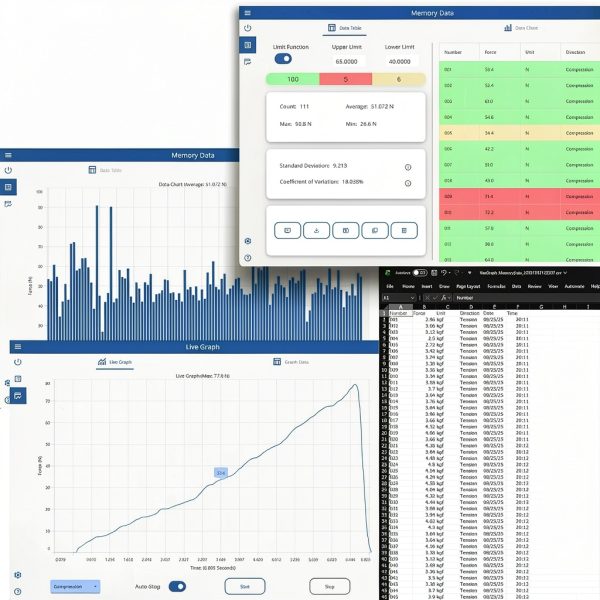Open hamburger menu in chart Memory Data window
Image resolution: width=600 pixels, height=600 pixels.
(8, 155)
